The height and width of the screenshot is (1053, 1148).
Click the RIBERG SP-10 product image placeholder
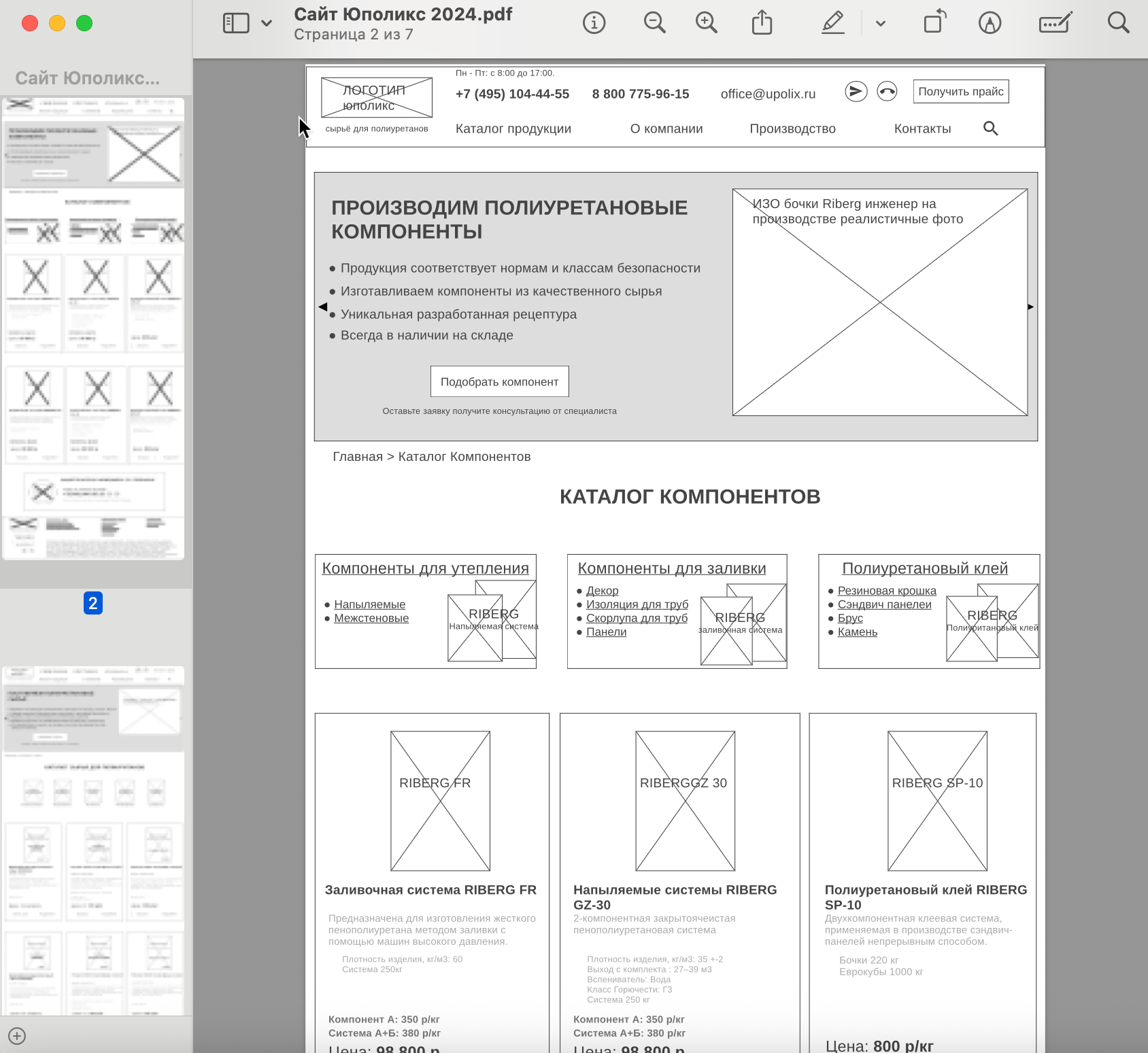click(x=937, y=801)
